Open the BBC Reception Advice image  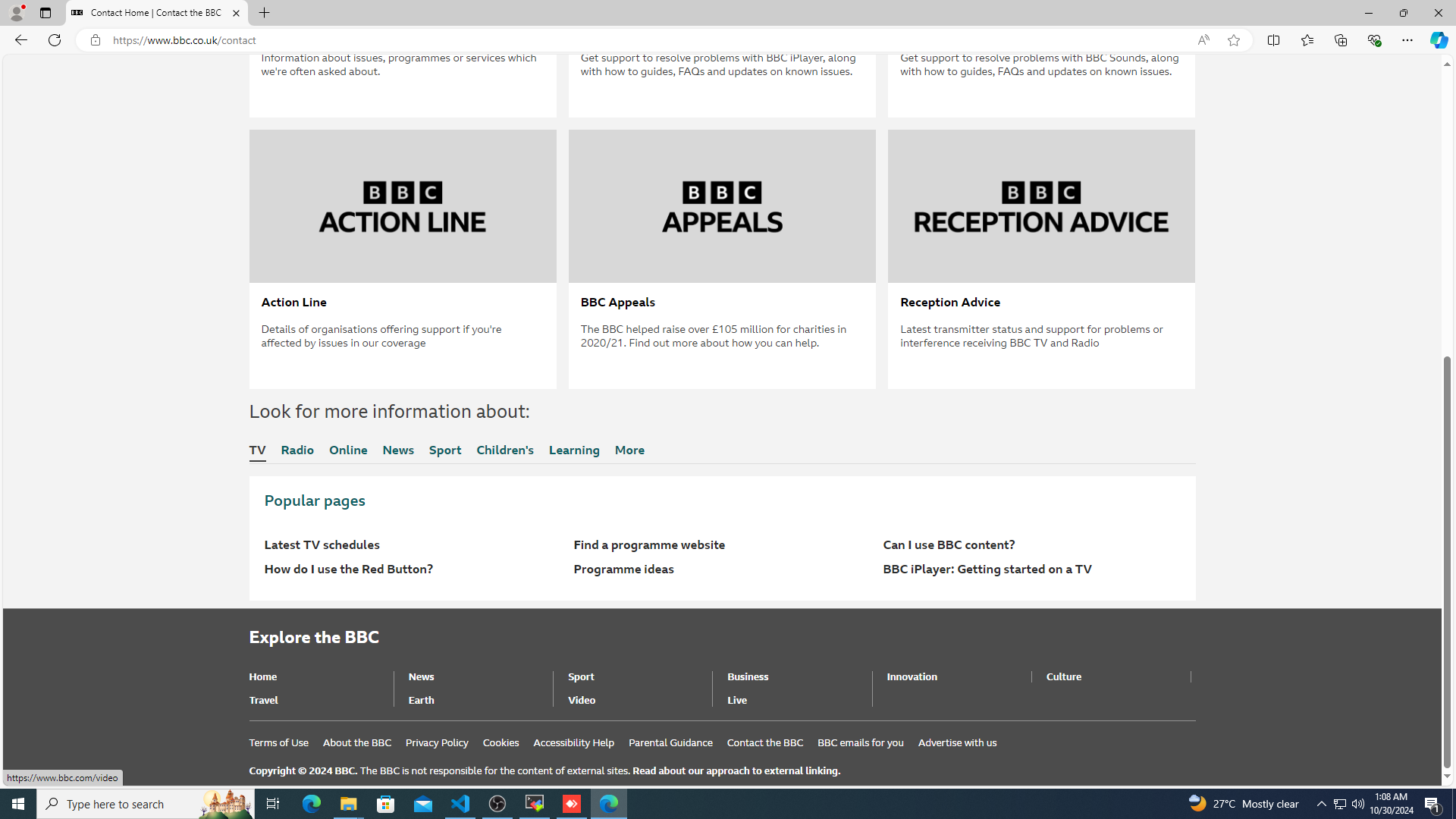(1041, 206)
